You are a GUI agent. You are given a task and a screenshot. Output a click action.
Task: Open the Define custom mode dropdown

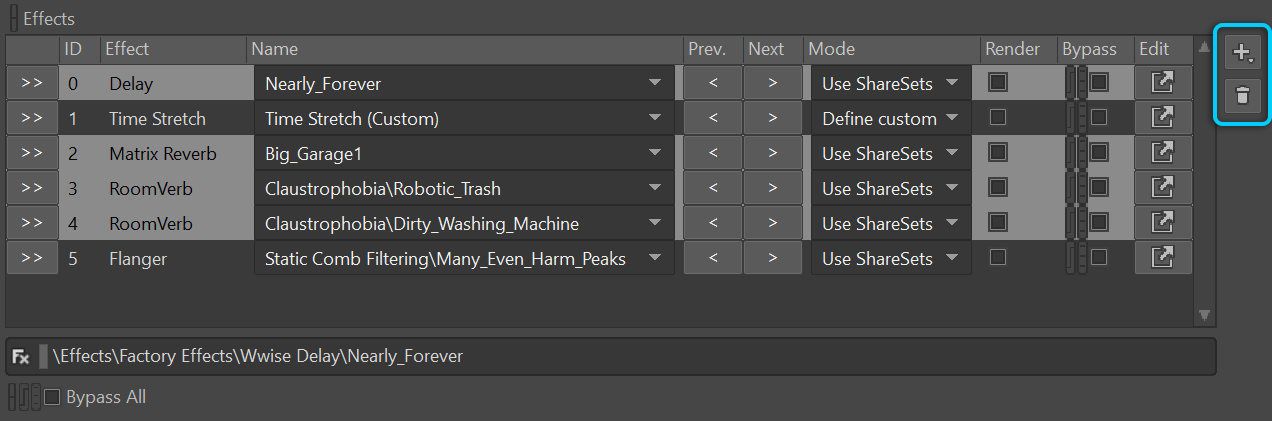tap(890, 118)
